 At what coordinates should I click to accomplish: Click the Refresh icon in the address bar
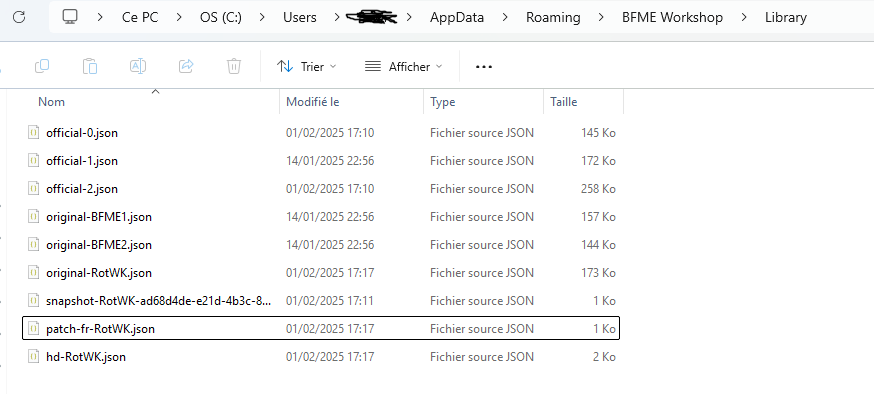[x=19, y=17]
